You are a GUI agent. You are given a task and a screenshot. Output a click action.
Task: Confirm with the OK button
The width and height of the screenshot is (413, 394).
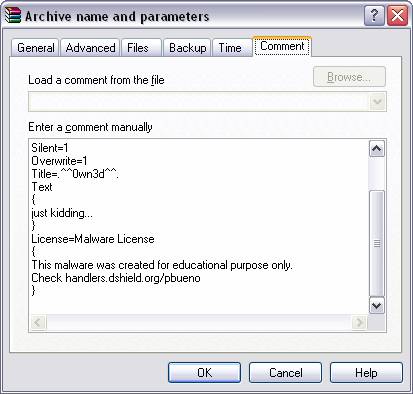(x=204, y=372)
